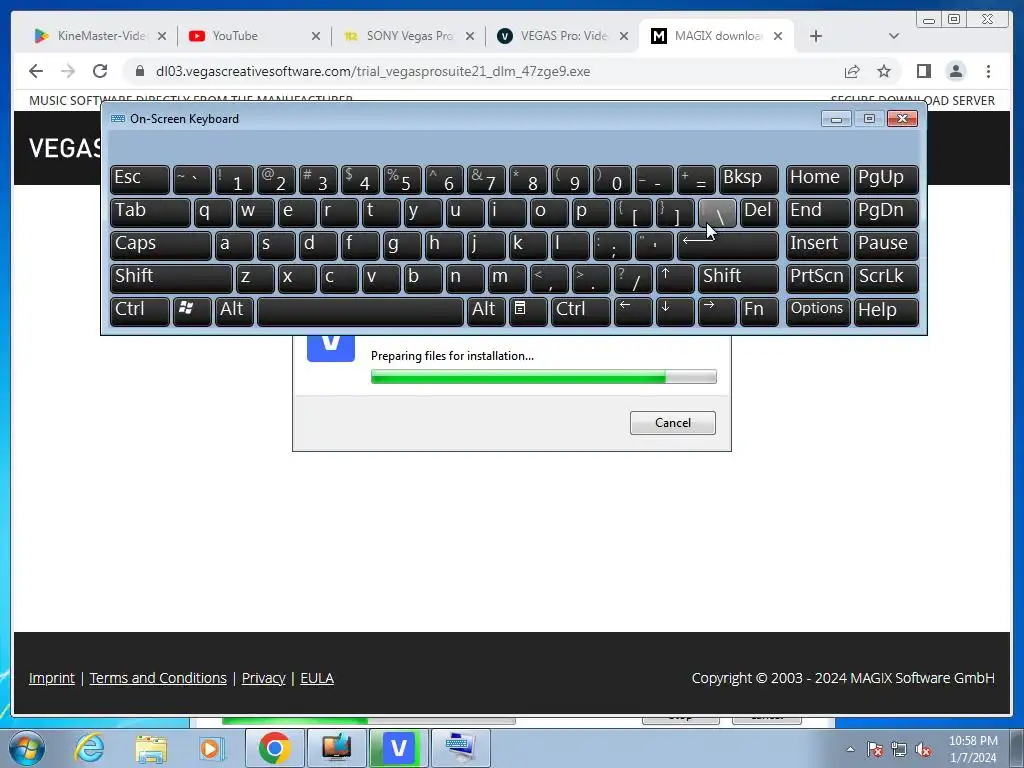The height and width of the screenshot is (768, 1024).
Task: Click the Enter key on On-Screen Keyboard
Action: 728,245
